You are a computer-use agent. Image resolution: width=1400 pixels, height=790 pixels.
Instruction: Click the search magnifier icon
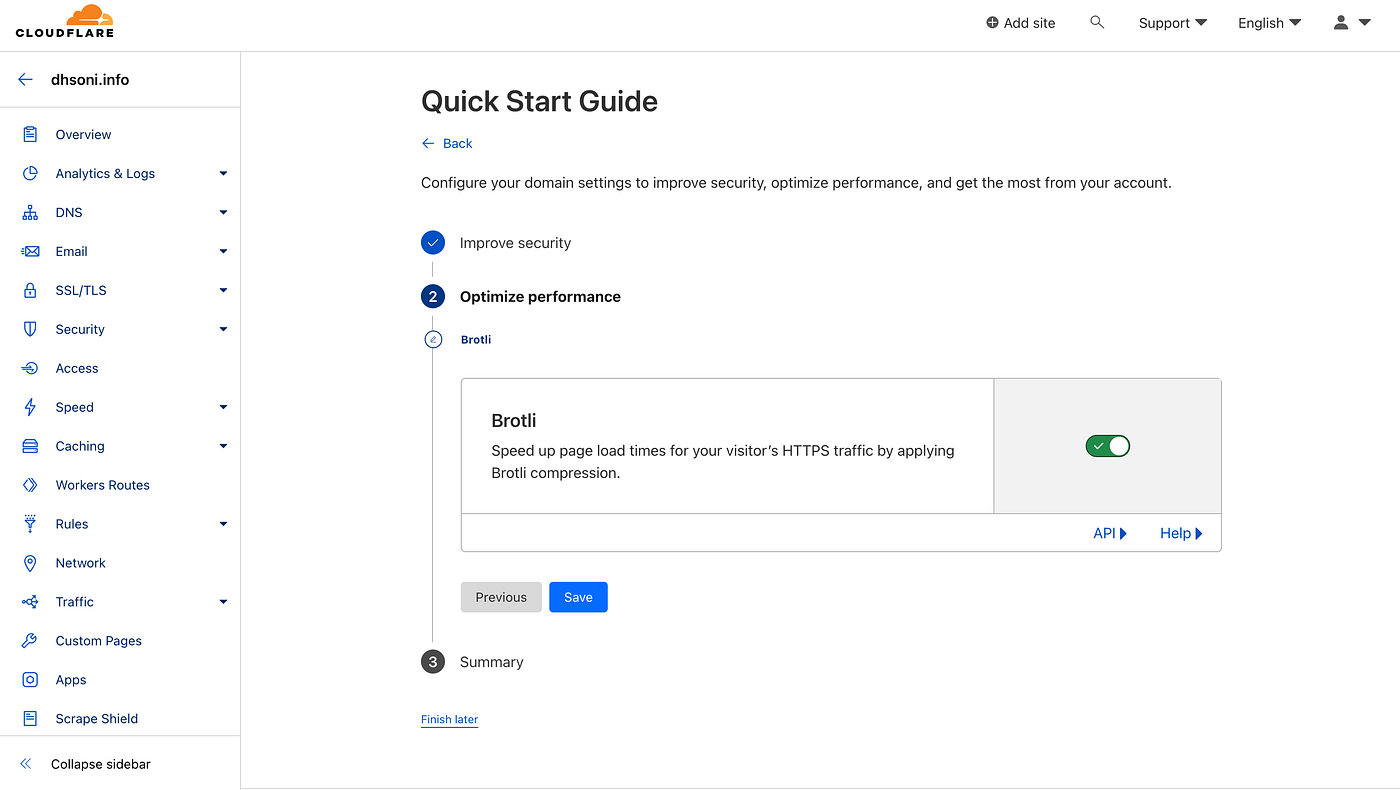(1097, 22)
